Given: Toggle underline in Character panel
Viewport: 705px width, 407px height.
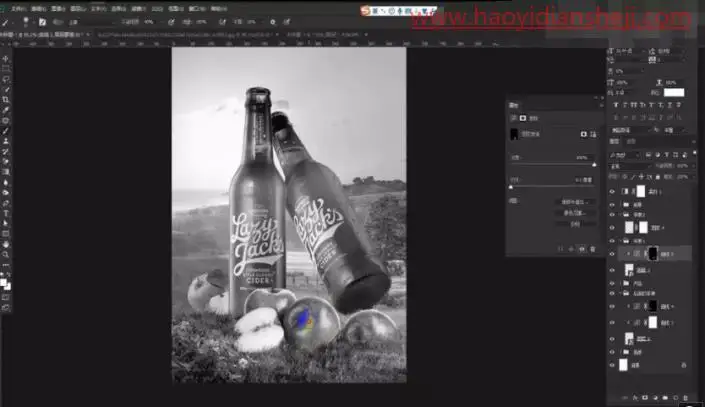Looking at the screenshot, I should click(670, 105).
